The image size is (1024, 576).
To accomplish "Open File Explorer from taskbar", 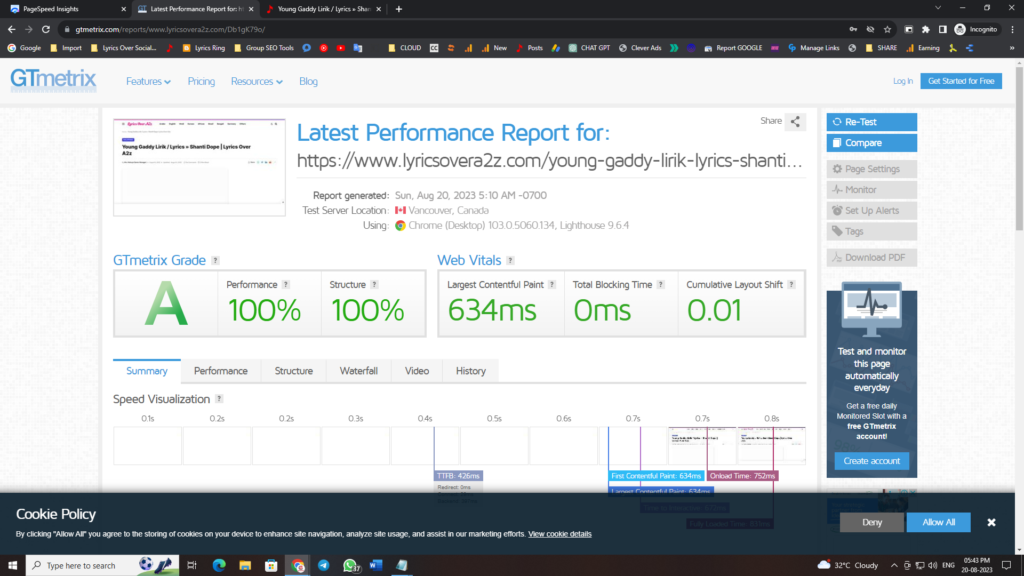I will point(245,566).
